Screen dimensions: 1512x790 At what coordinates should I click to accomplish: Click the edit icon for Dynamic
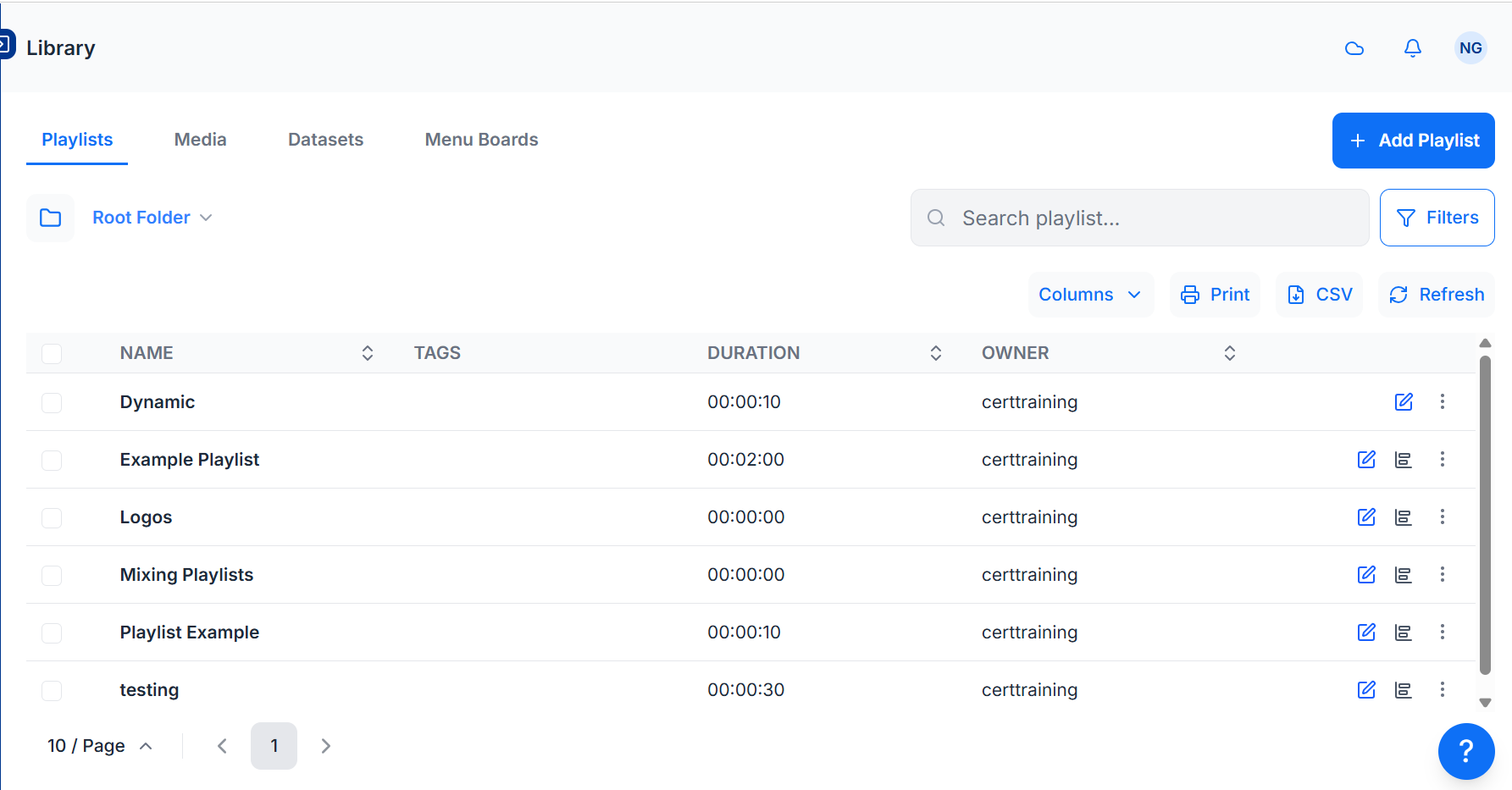[1404, 401]
